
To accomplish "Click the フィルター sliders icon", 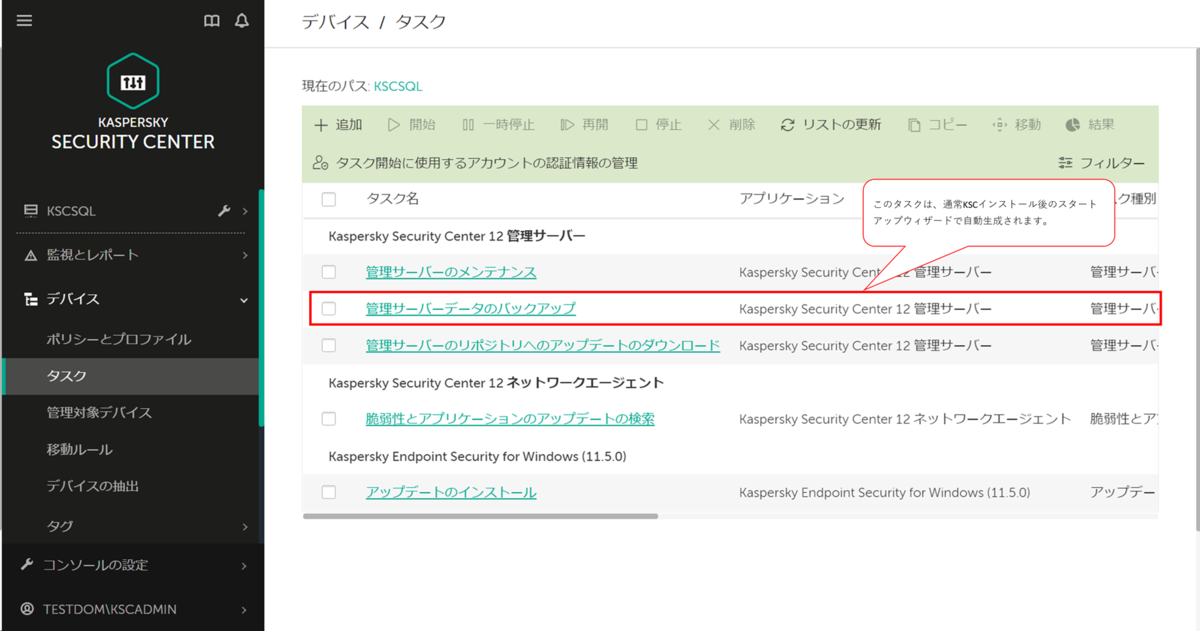I will click(x=1065, y=163).
